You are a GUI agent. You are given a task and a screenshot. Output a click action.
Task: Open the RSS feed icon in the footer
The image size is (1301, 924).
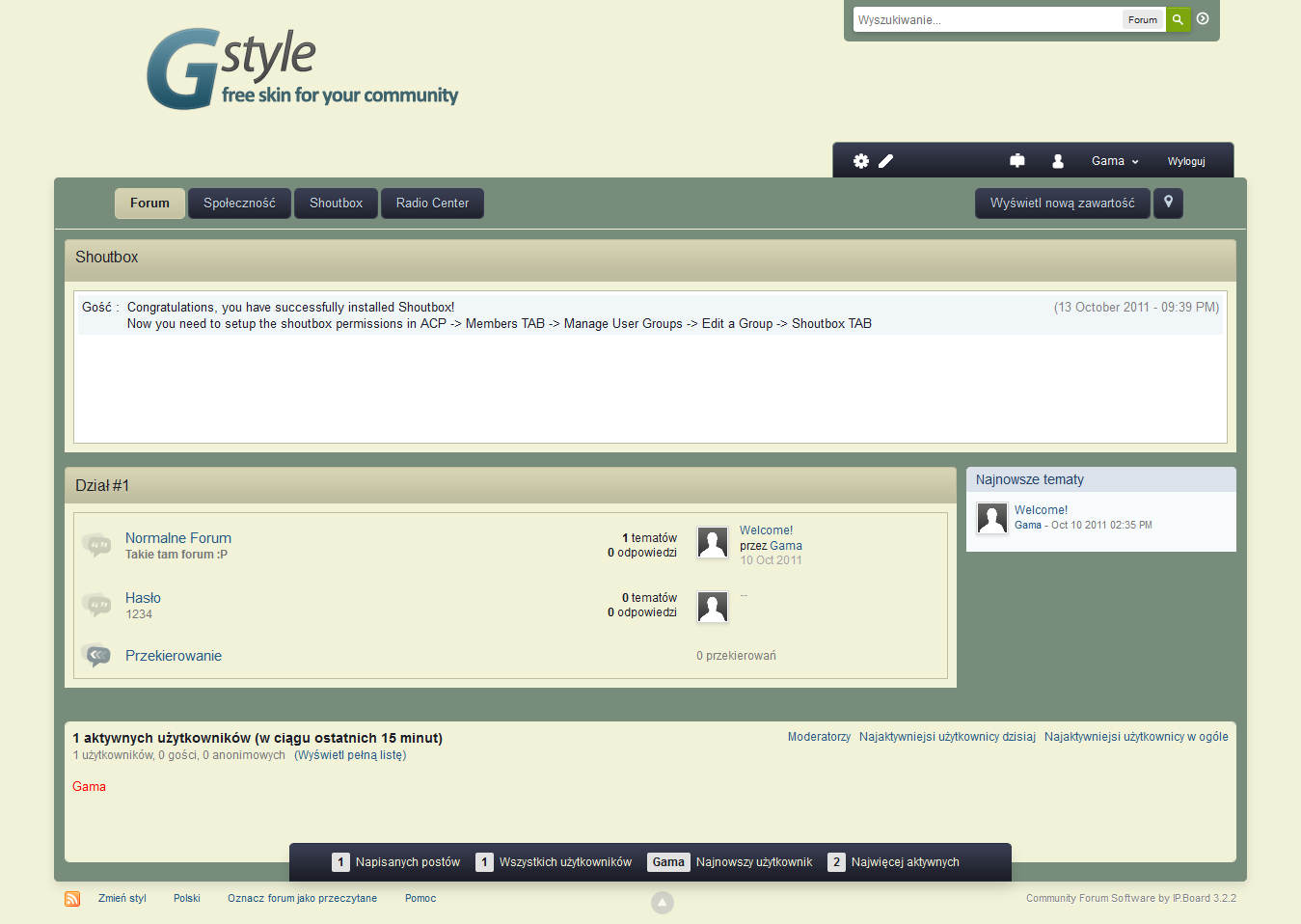72,898
